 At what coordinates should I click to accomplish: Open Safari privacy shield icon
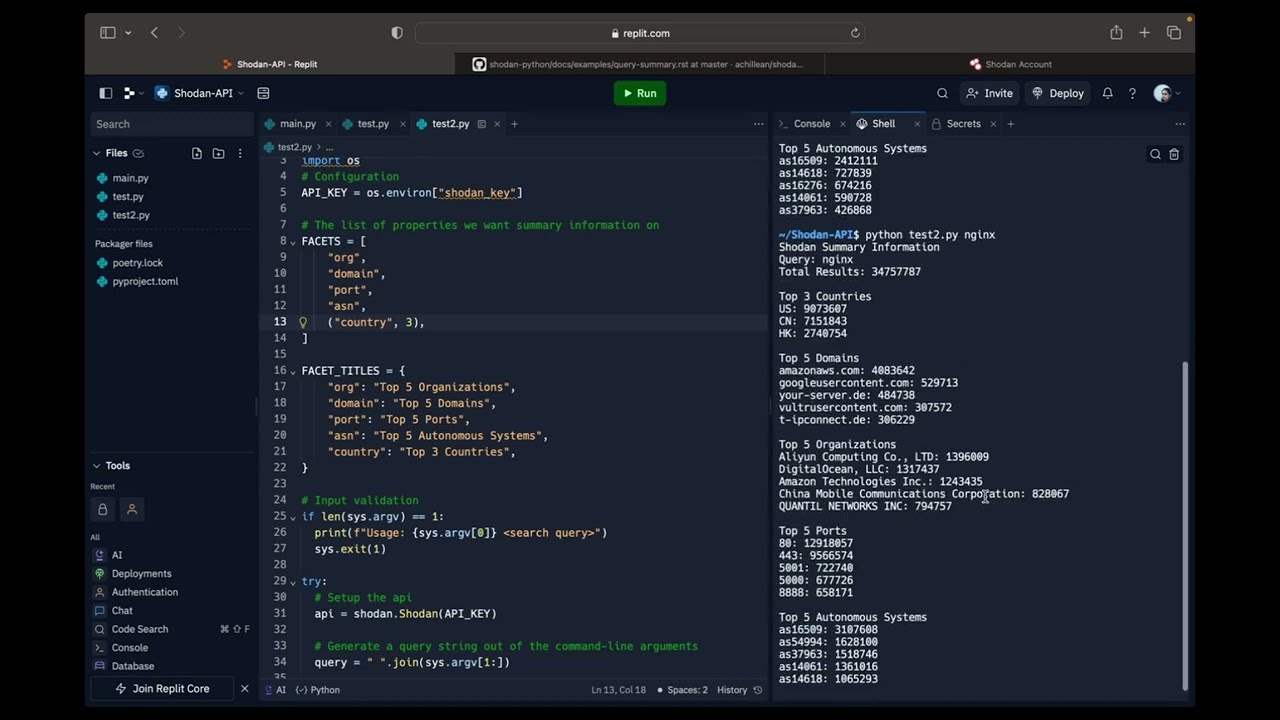397,33
